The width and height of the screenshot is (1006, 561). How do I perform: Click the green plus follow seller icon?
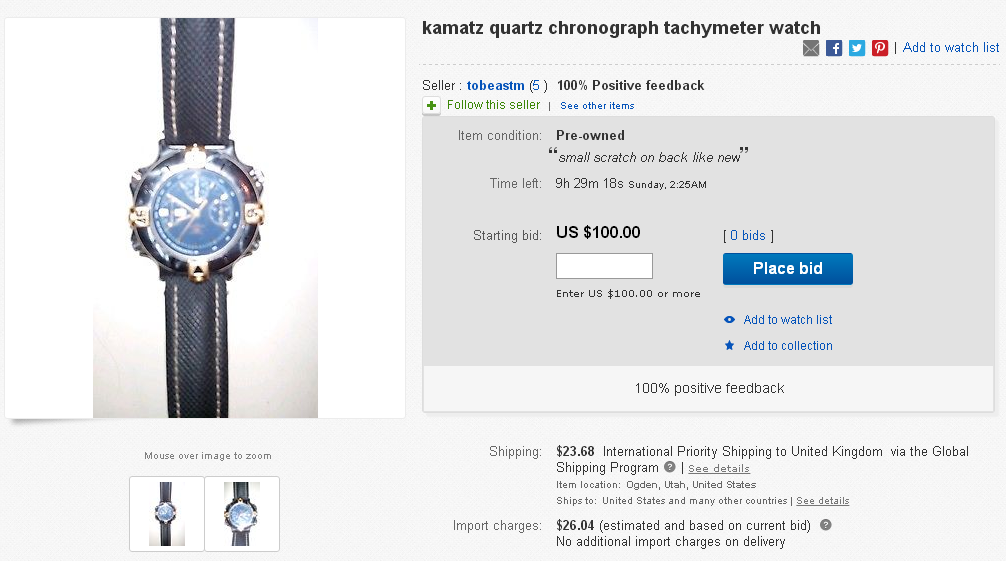431,106
